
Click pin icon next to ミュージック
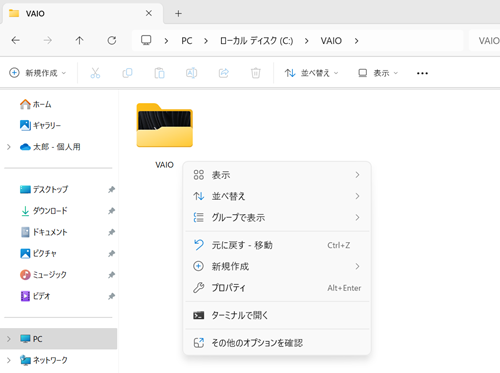click(111, 275)
